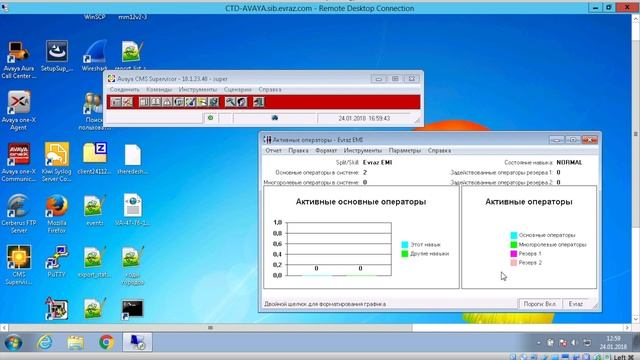Select the client24112 zip folder icon

point(94,159)
